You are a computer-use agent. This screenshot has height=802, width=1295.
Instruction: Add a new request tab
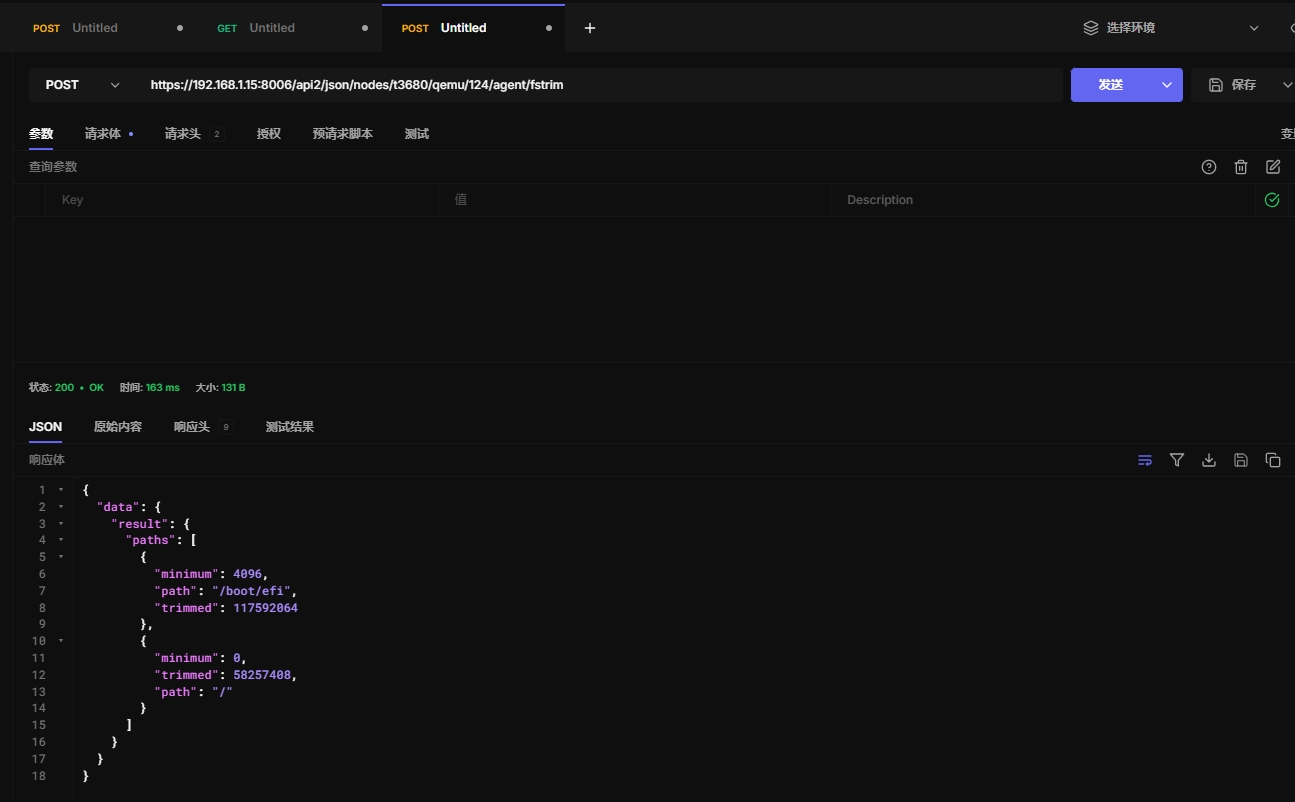(x=590, y=28)
